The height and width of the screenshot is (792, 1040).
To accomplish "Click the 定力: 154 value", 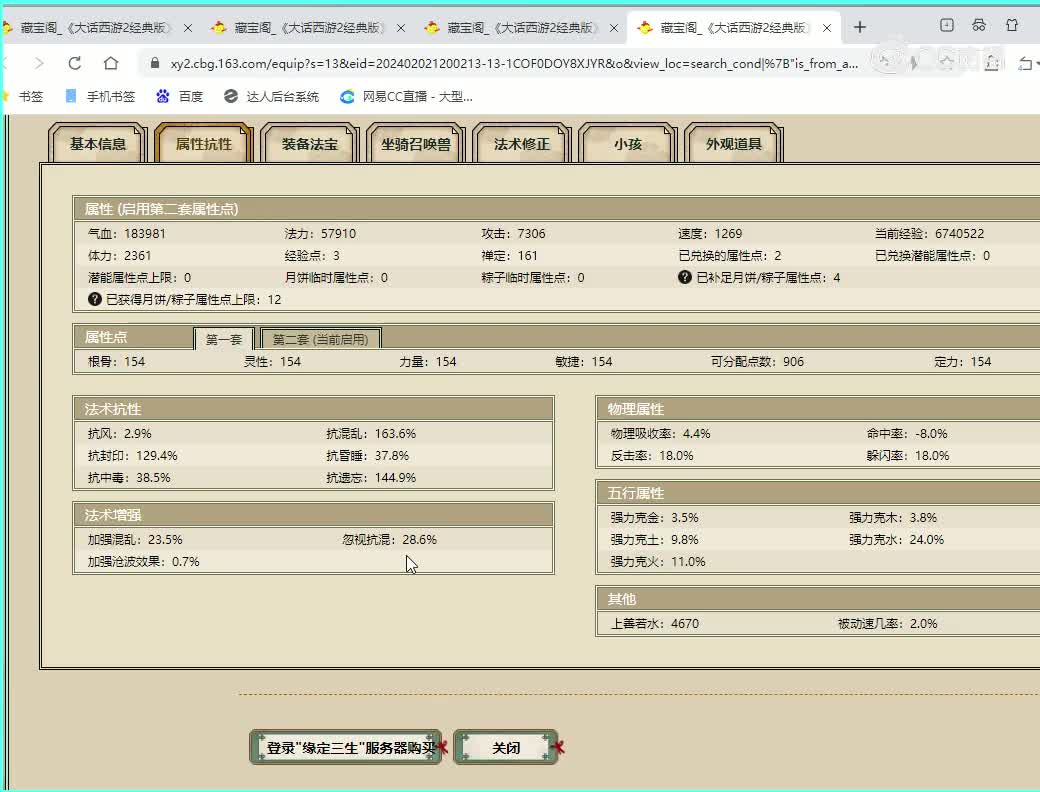I will [962, 362].
